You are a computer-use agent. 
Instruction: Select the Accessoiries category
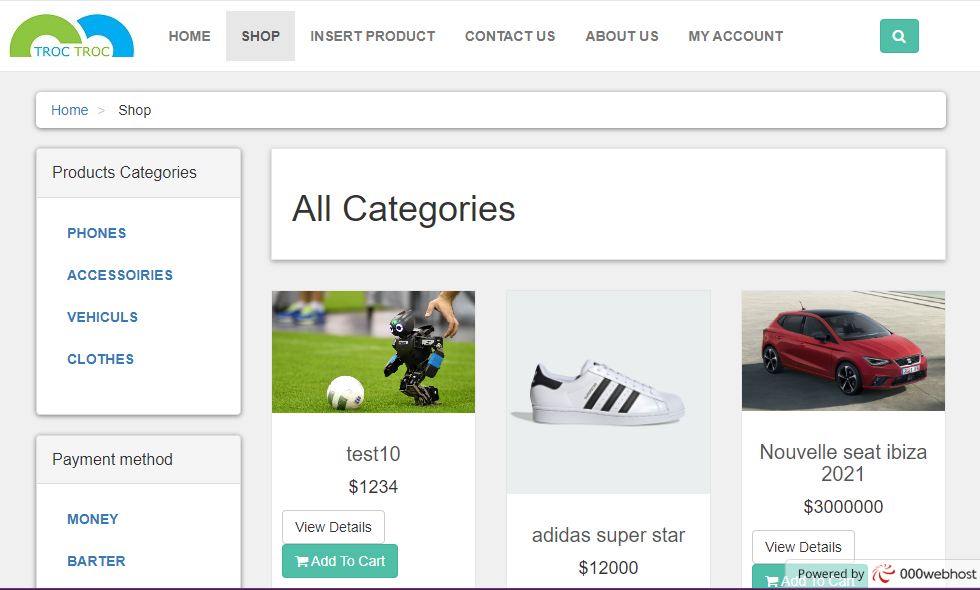120,275
